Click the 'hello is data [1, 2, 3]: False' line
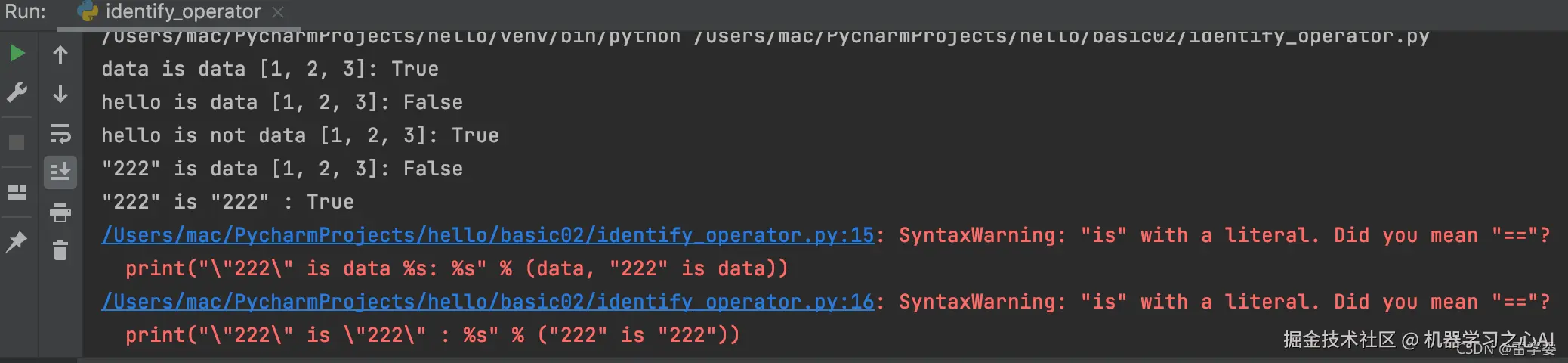Screen dimensions: 1568x363 click(x=282, y=102)
